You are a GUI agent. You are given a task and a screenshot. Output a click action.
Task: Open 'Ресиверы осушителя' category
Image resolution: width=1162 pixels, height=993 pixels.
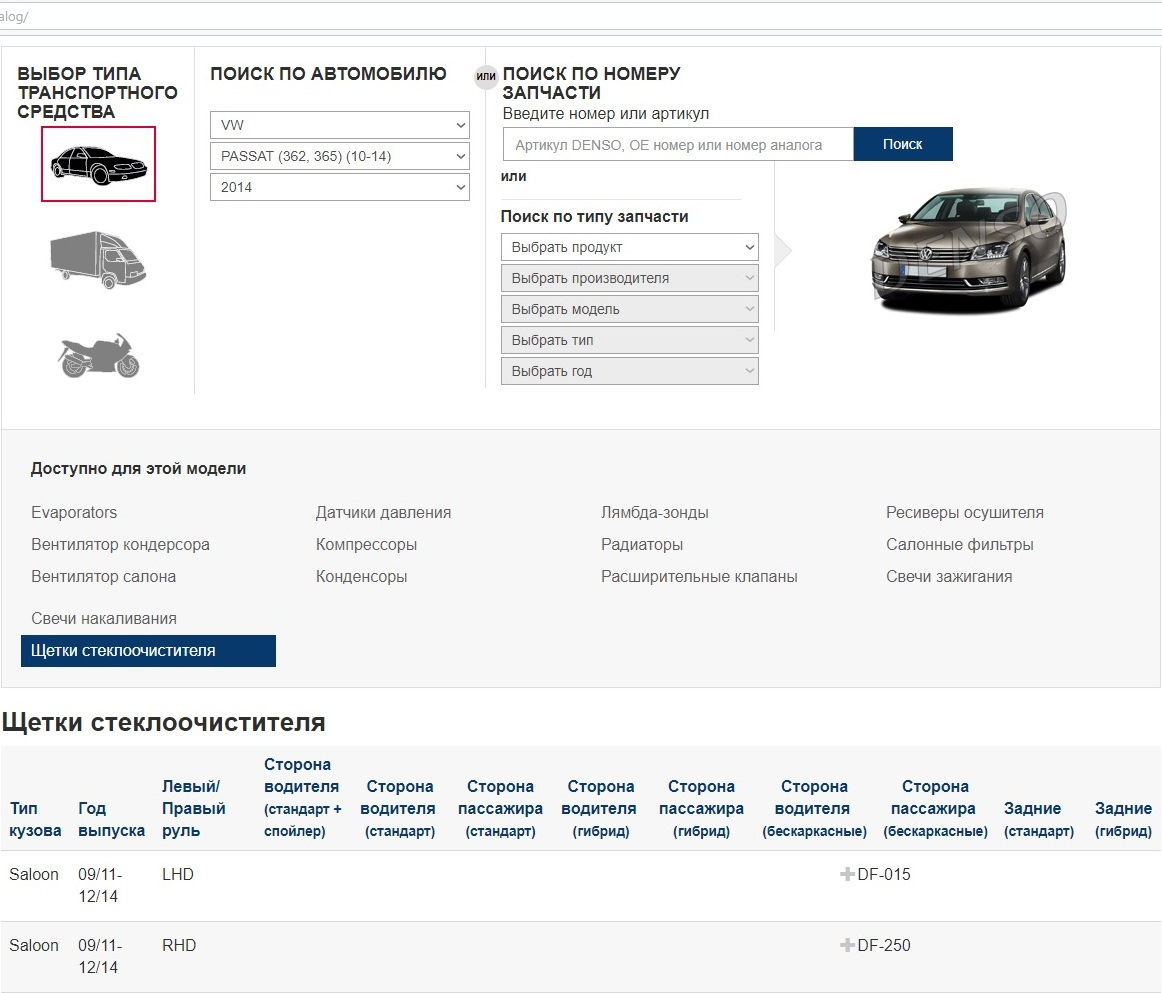coord(964,513)
